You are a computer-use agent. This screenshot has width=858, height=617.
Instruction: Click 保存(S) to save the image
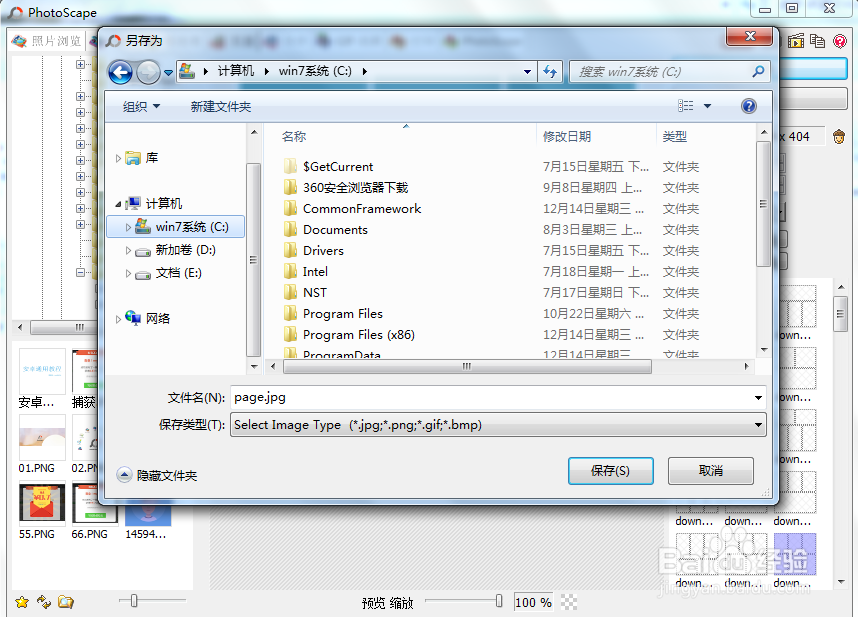611,470
